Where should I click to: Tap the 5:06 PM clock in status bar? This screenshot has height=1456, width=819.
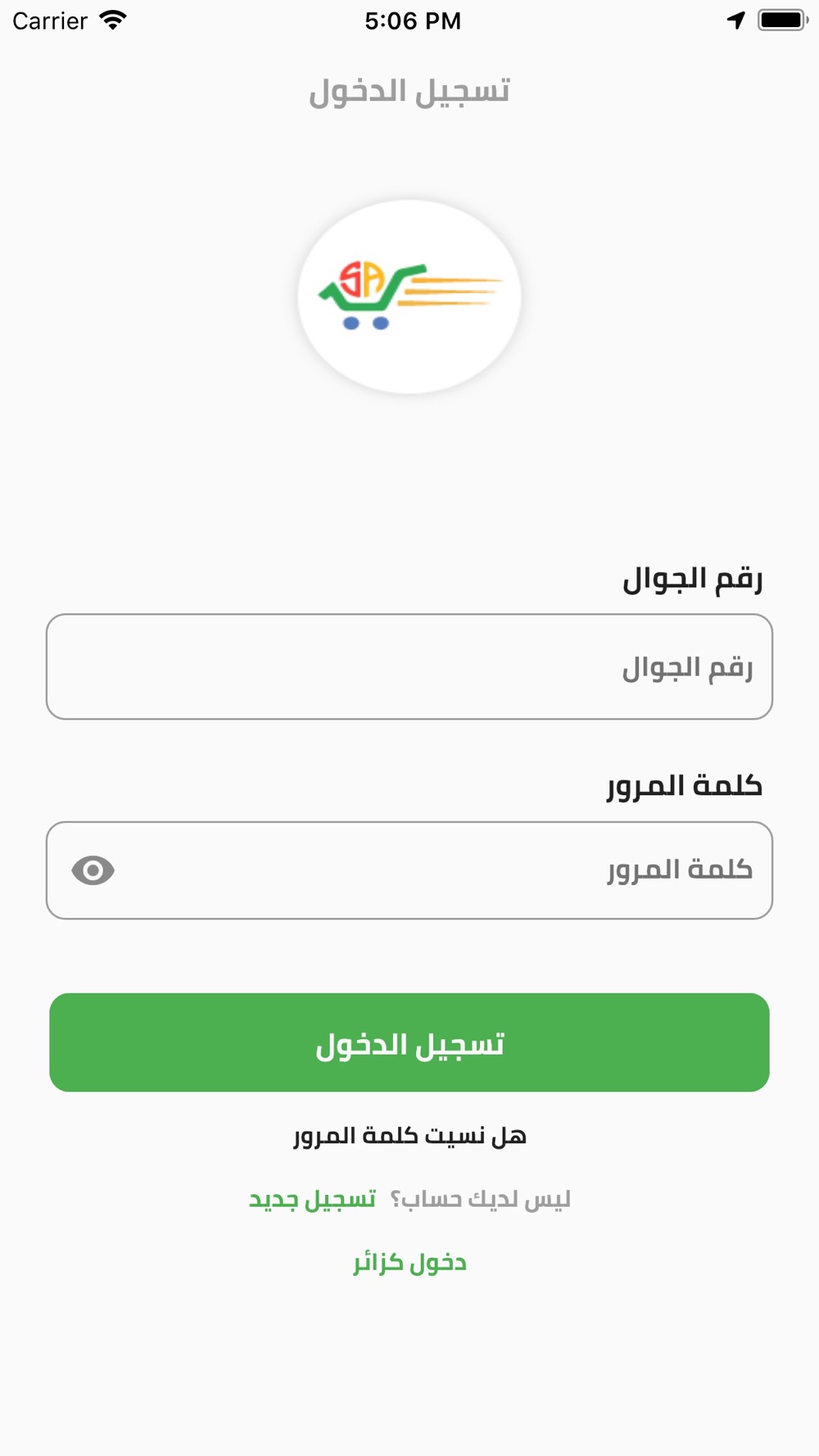click(413, 20)
